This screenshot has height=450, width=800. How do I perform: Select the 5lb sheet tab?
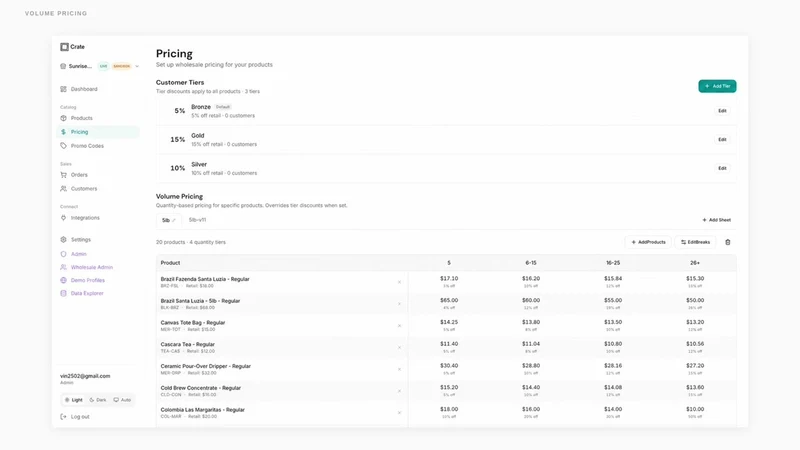click(166, 220)
